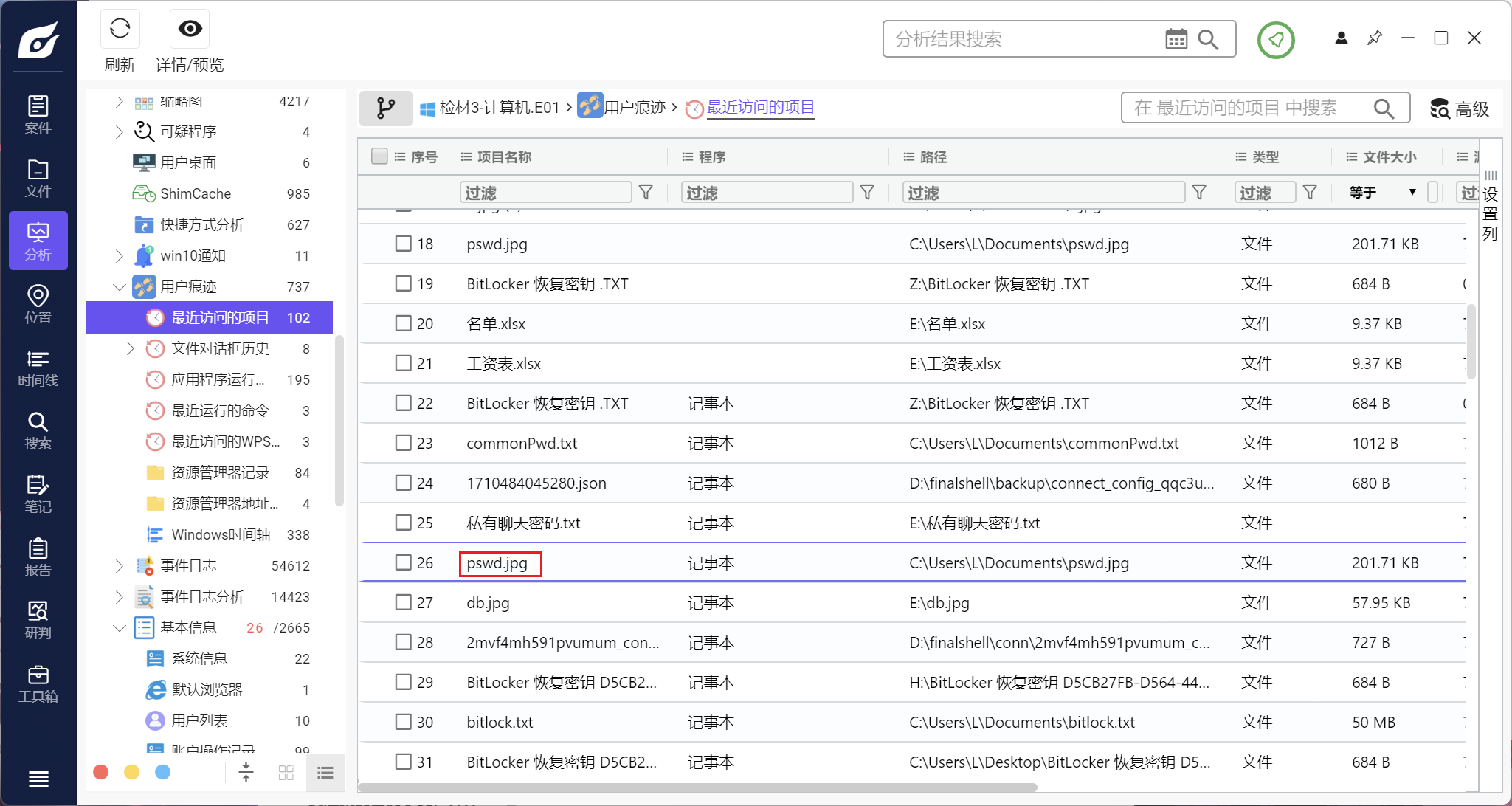Switch to grid view icon

pos(286,773)
